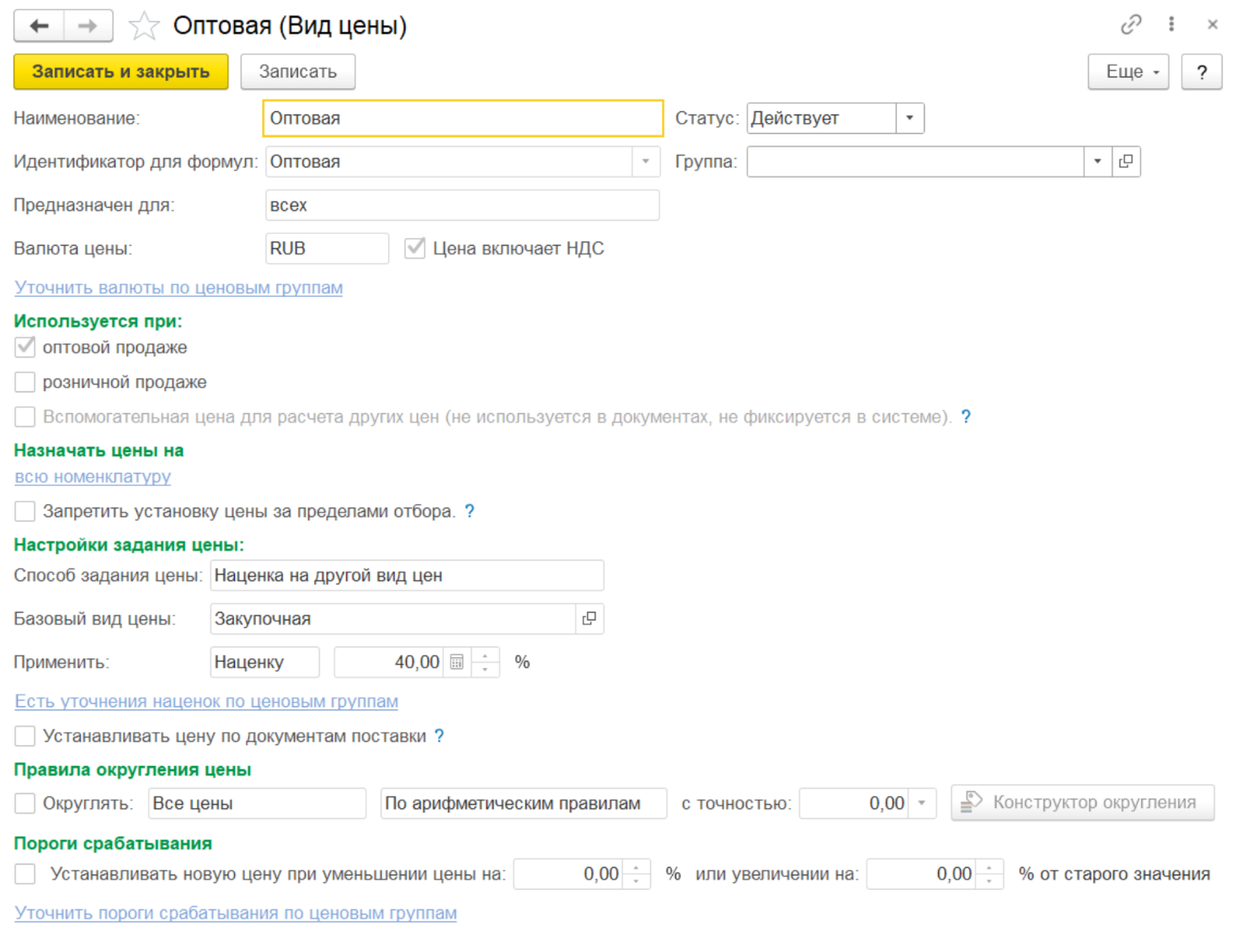
Task: Click the forward navigation arrow
Action: 88,26
